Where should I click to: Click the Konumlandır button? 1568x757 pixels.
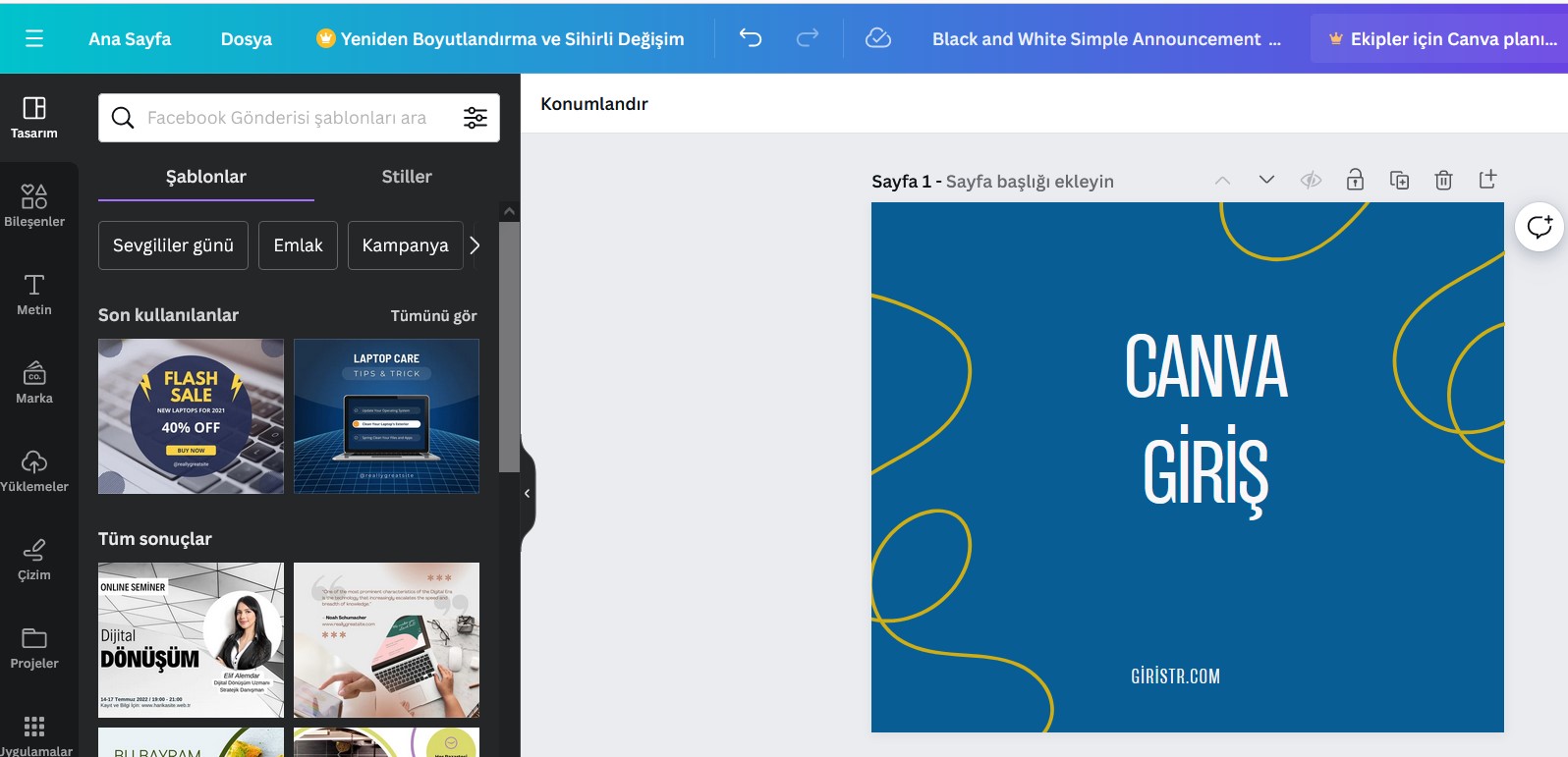point(594,104)
